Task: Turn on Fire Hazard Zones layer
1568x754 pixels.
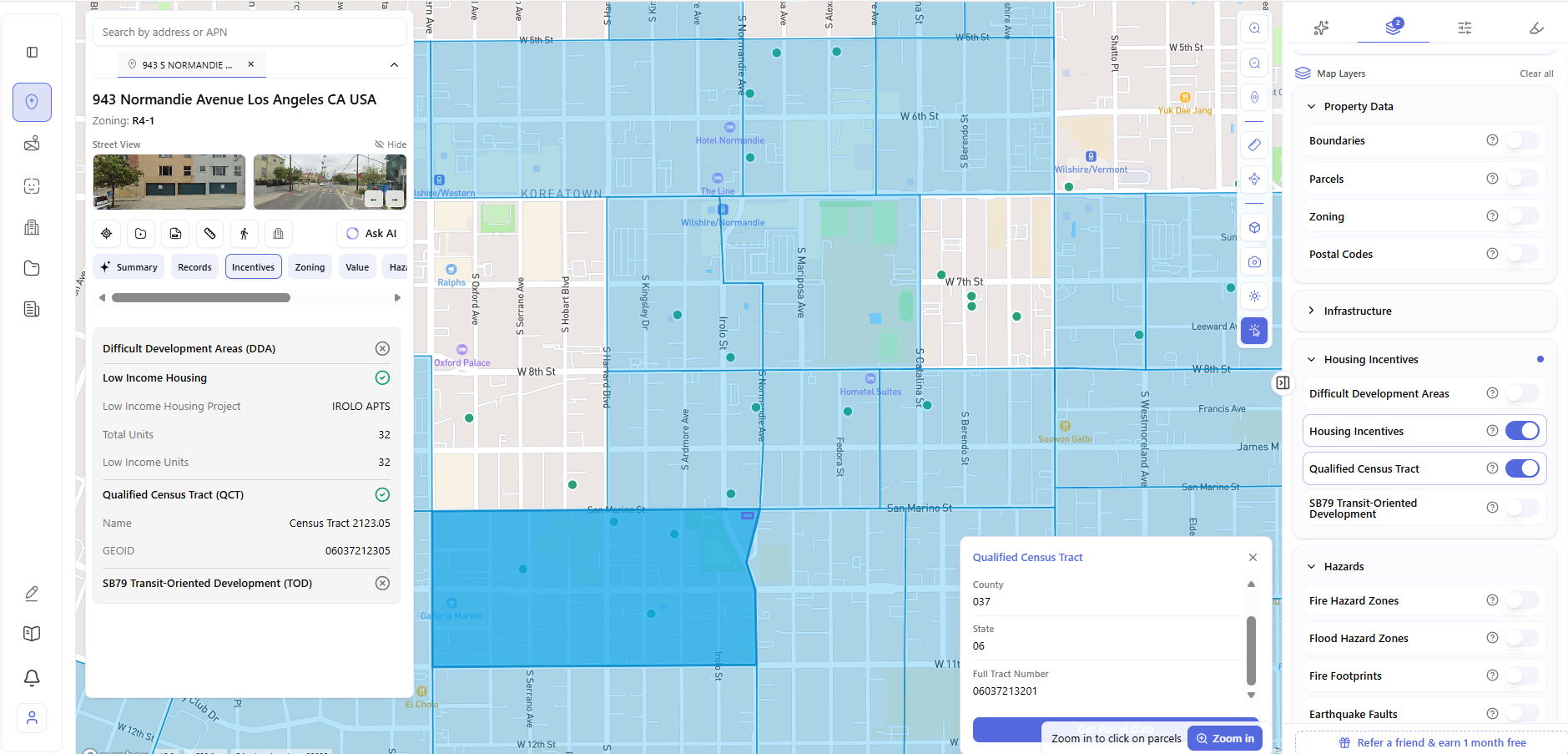Action: [x=1522, y=600]
